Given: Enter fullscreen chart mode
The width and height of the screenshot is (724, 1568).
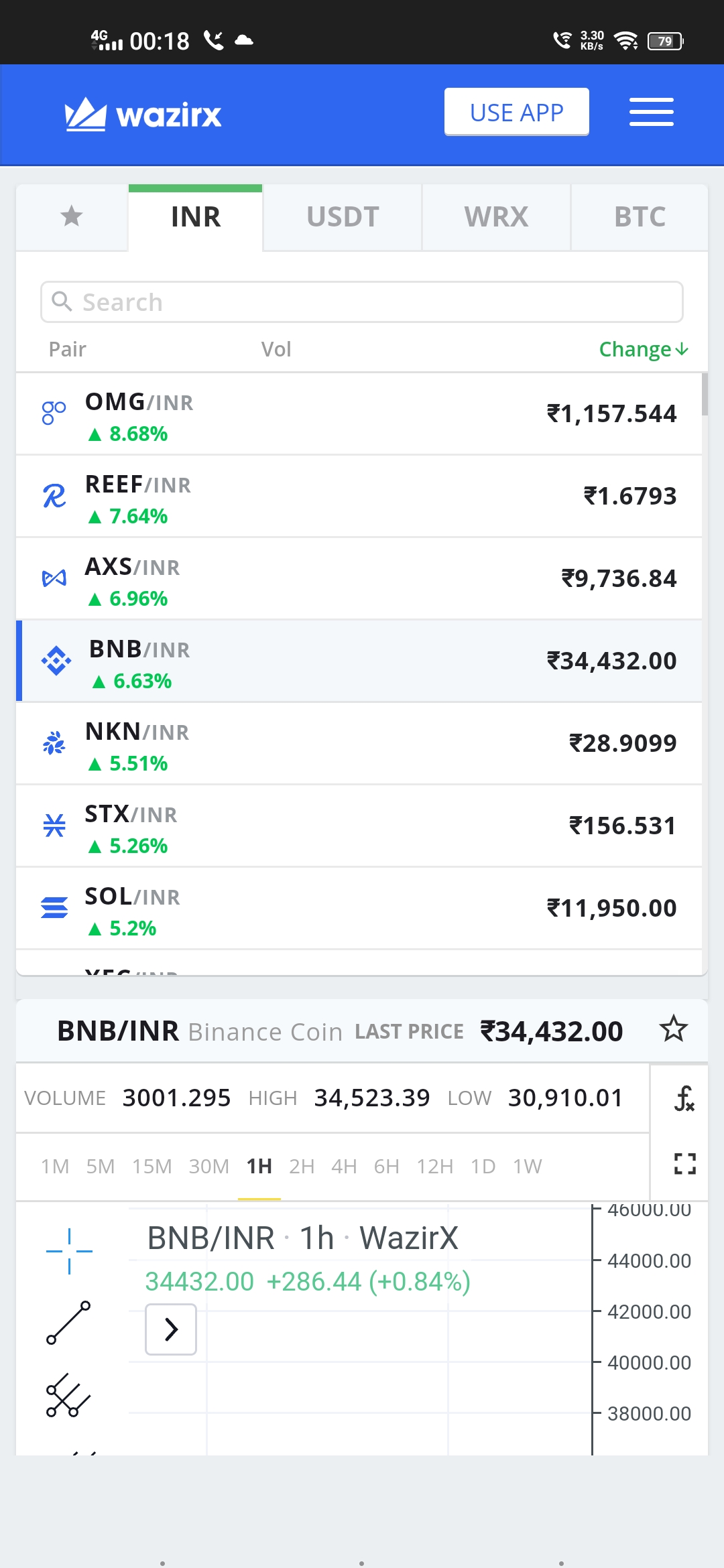Looking at the screenshot, I should (x=684, y=1164).
